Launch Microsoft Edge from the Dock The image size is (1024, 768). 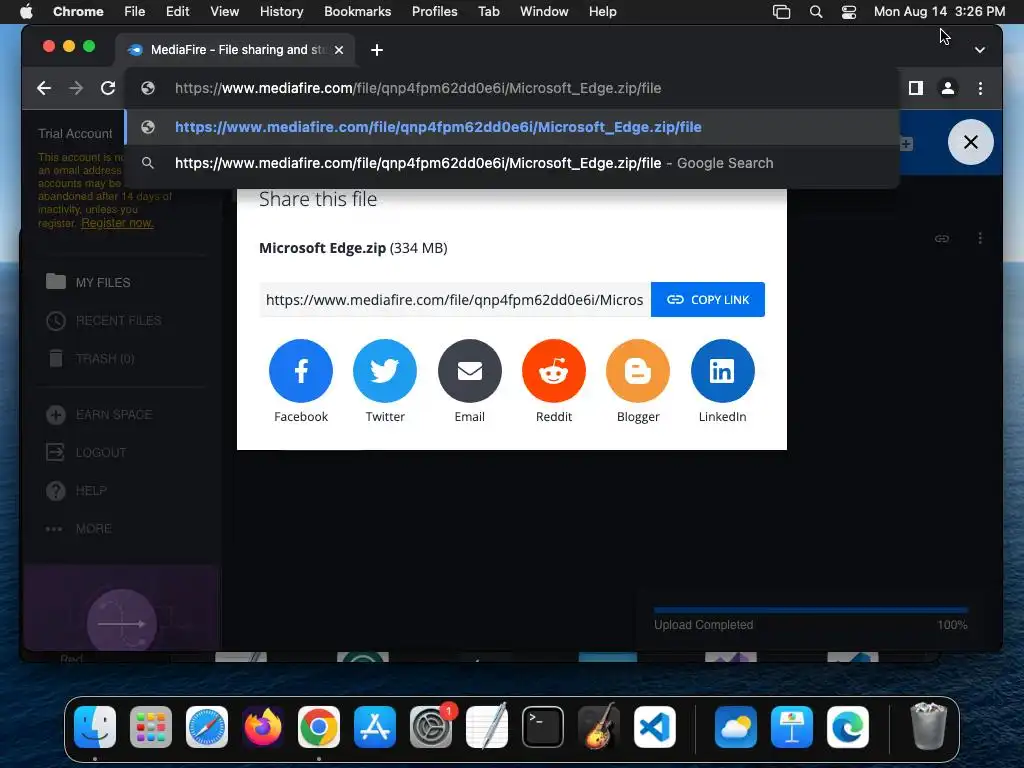(848, 727)
